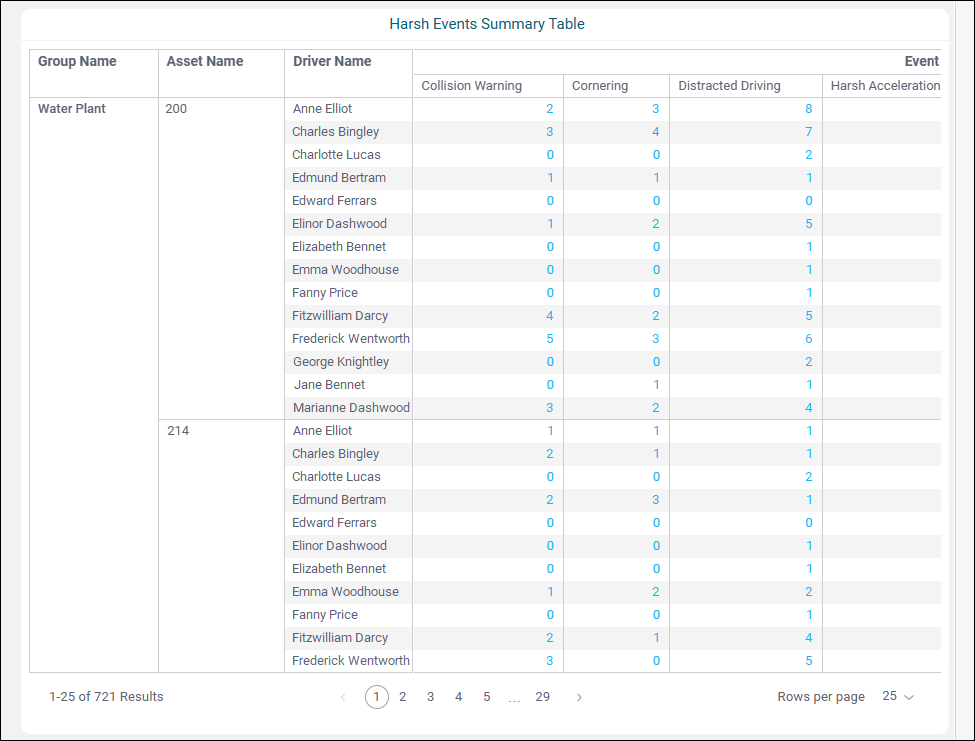
Task: Click the pagination ellipsis
Action: pos(514,699)
